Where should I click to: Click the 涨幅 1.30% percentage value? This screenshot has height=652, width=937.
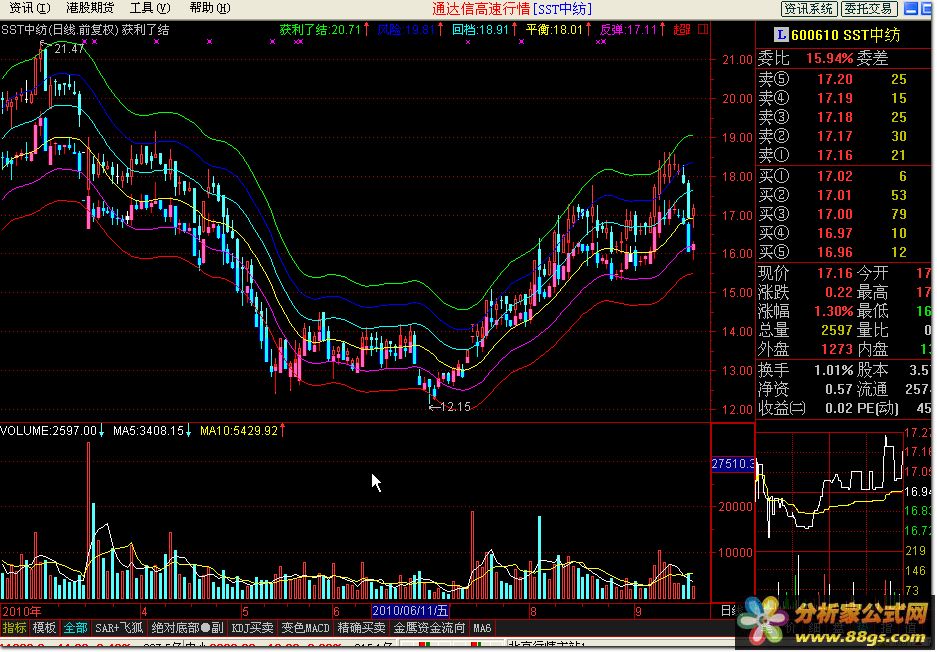coord(834,311)
